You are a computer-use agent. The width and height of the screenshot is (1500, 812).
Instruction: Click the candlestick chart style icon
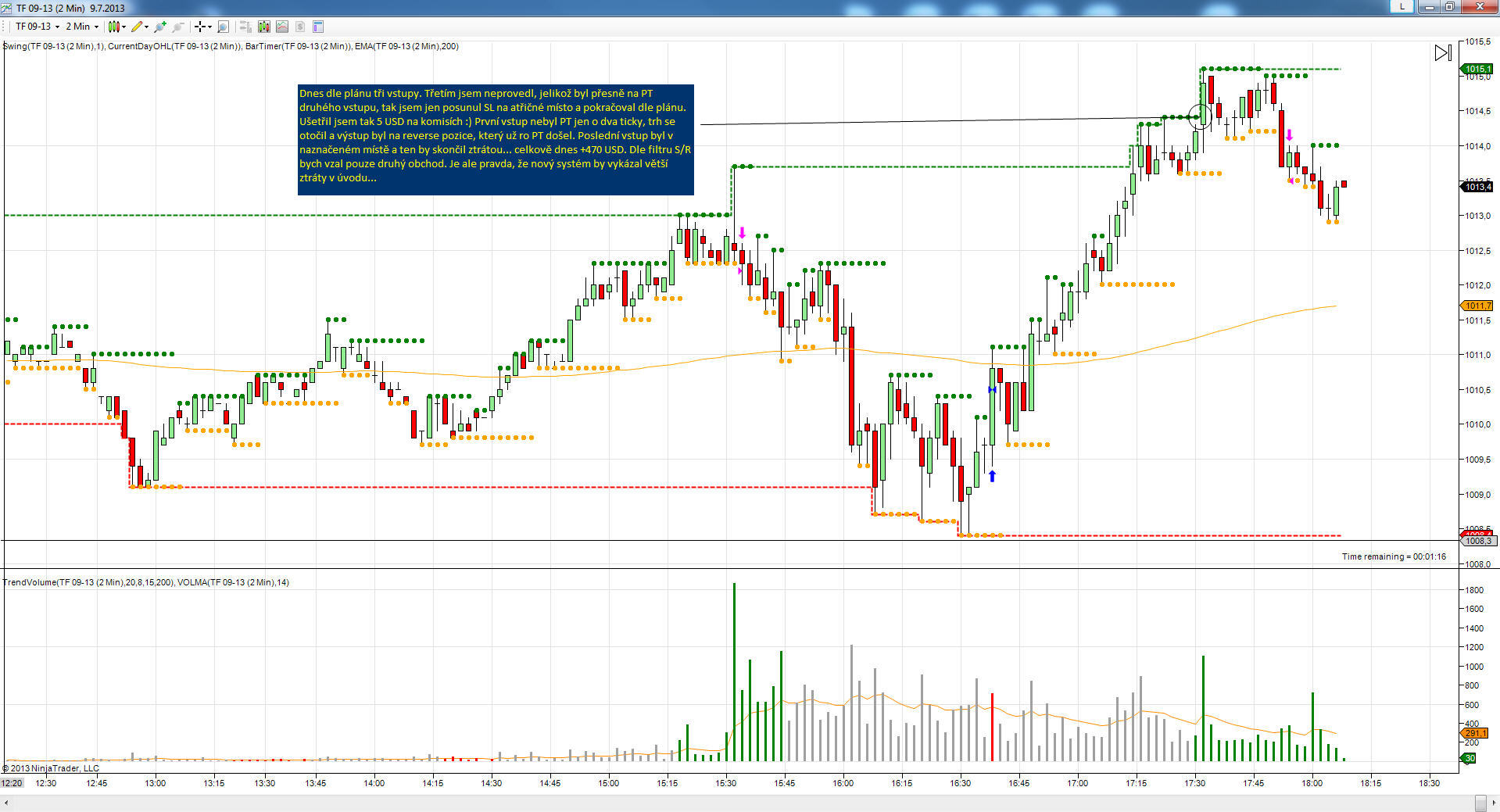[x=114, y=27]
